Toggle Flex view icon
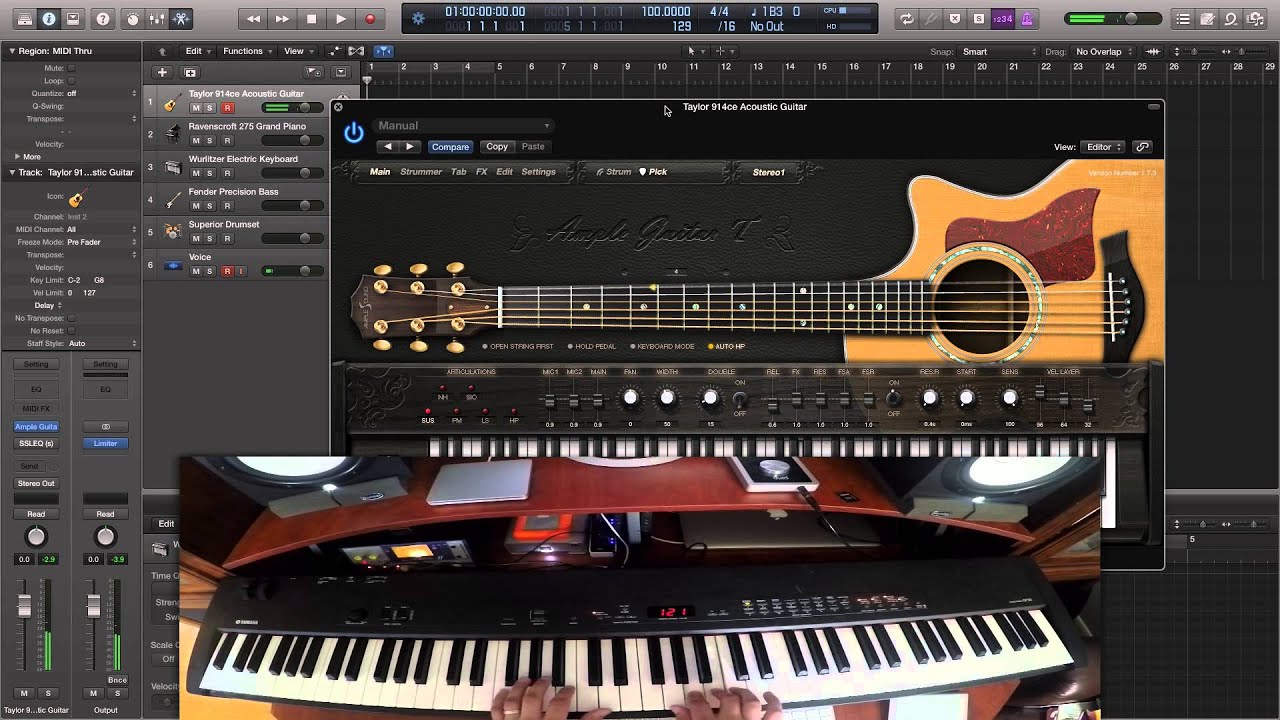 click(x=356, y=51)
